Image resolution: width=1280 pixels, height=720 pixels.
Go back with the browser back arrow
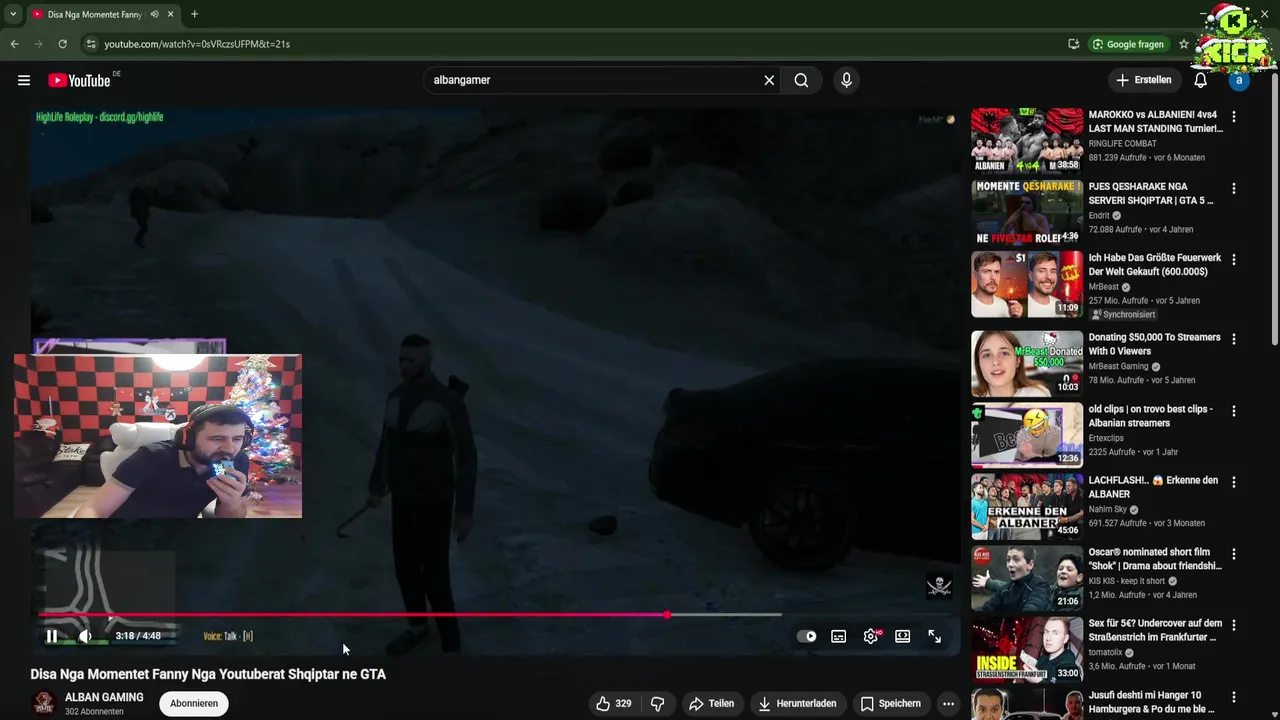pos(14,44)
